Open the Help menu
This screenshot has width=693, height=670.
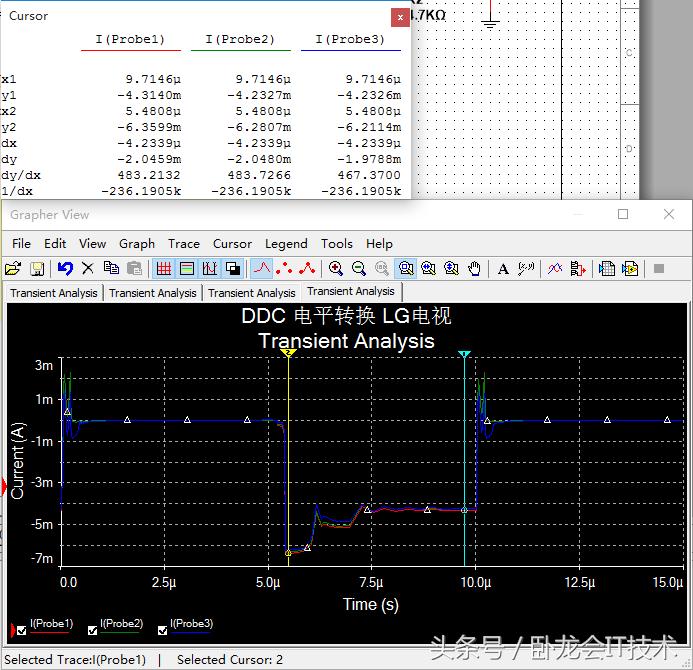point(379,244)
